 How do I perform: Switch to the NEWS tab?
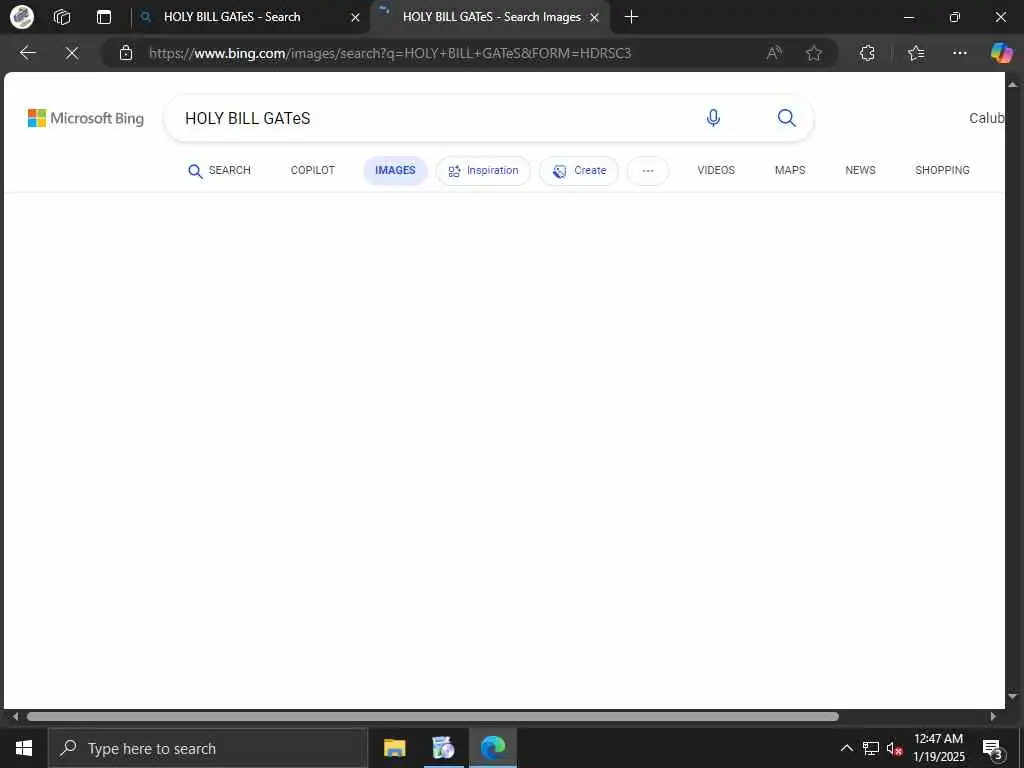tap(860, 170)
